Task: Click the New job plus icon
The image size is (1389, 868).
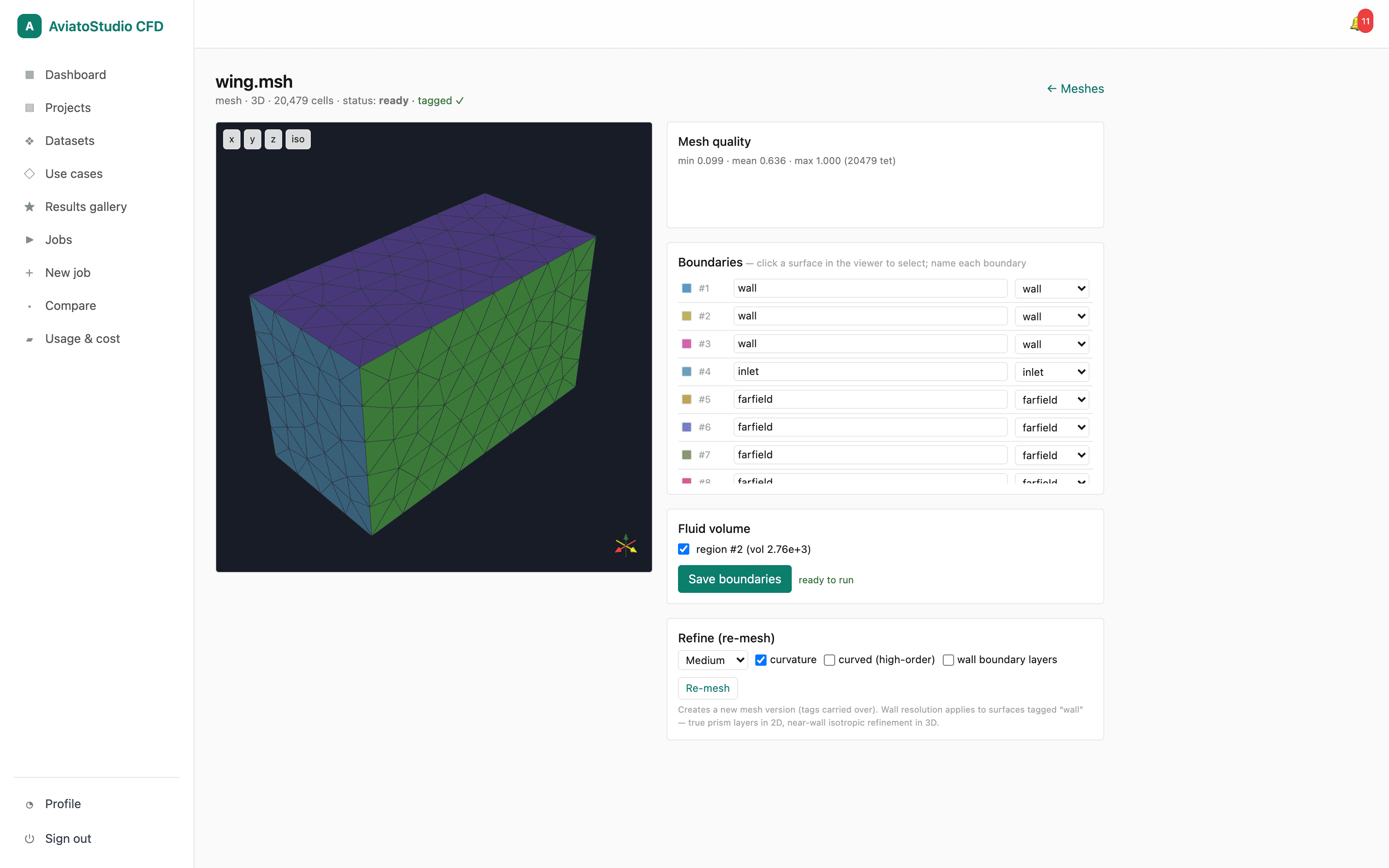Action: (29, 273)
